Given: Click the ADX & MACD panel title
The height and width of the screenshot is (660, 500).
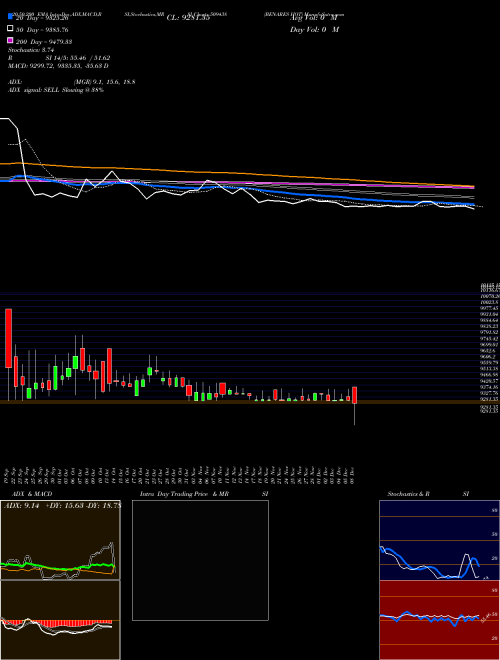Looking at the screenshot, I should (32, 494).
